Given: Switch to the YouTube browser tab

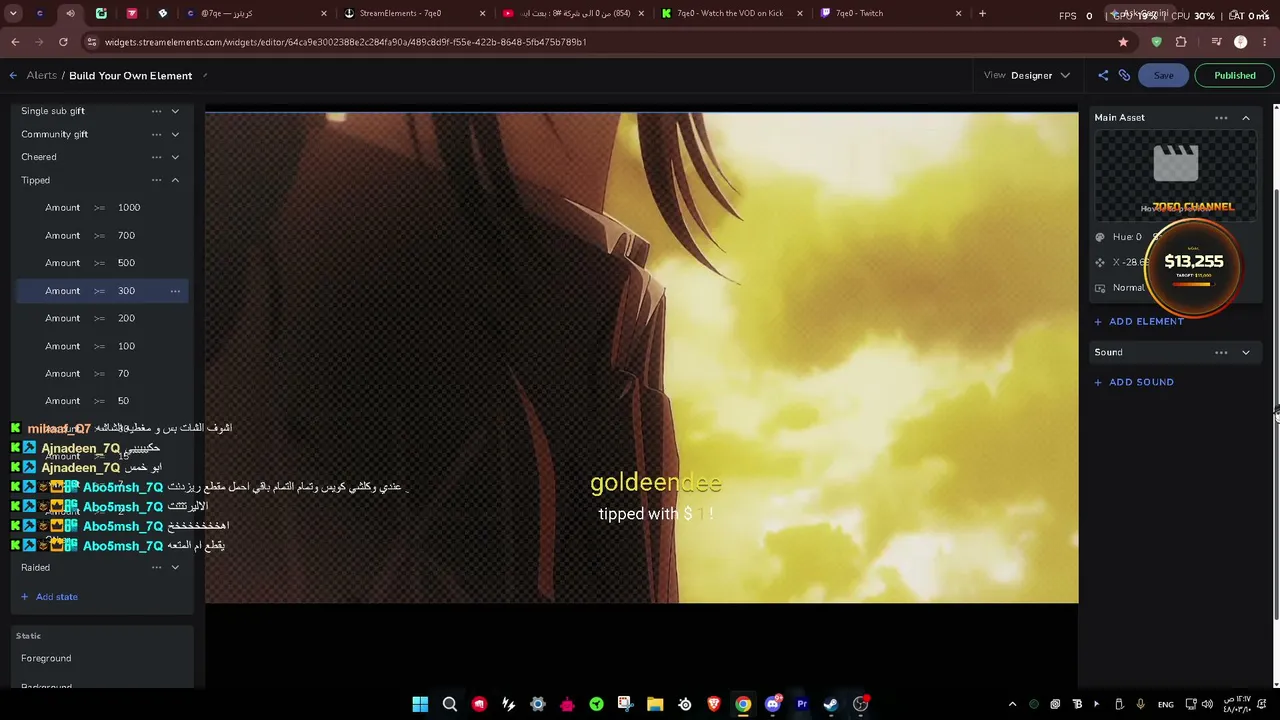Looking at the screenshot, I should tap(573, 13).
